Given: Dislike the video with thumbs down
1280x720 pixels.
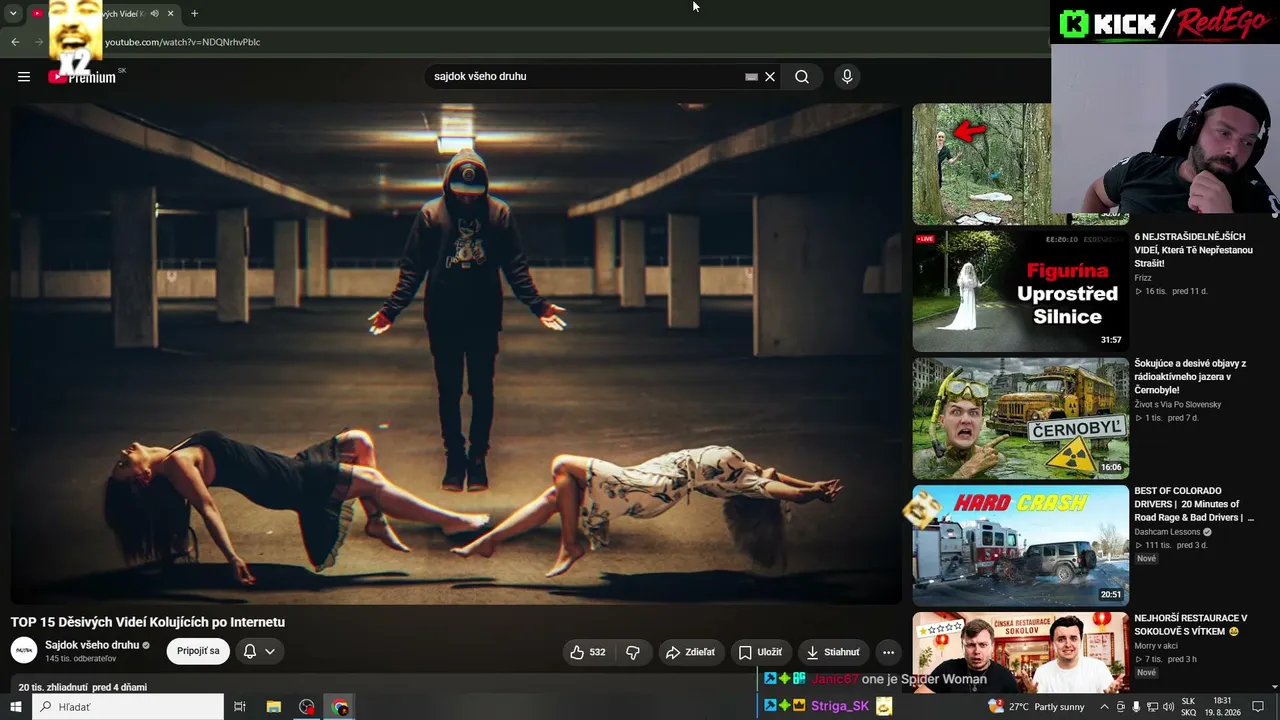Looking at the screenshot, I should [x=633, y=652].
